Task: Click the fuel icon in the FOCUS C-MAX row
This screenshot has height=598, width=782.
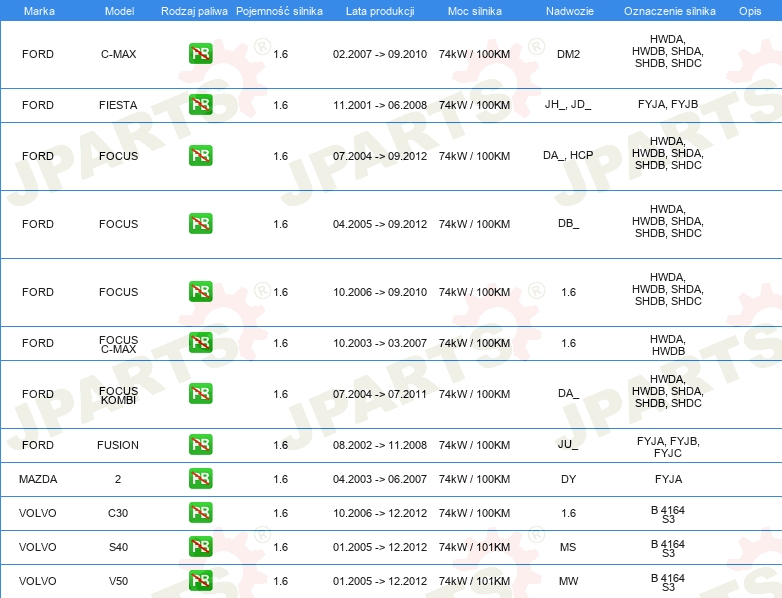Action: (200, 343)
